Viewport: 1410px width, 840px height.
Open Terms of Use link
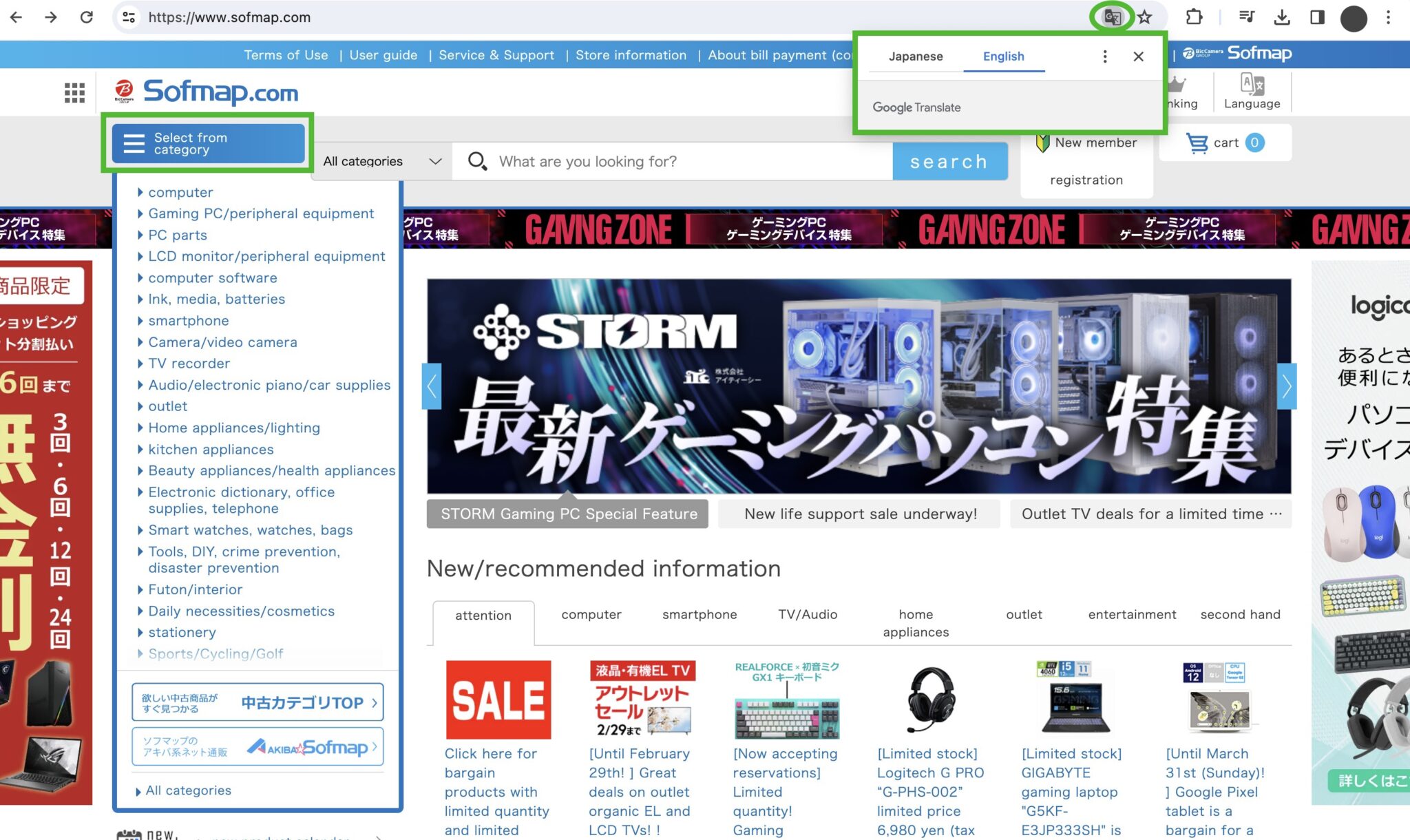tap(286, 54)
